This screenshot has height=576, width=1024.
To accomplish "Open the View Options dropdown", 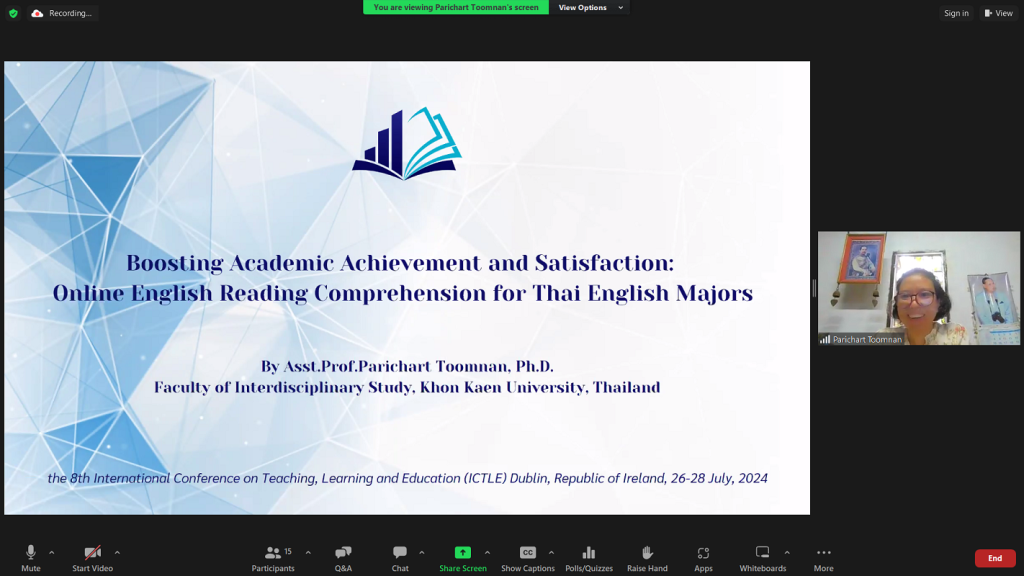I will tap(590, 8).
